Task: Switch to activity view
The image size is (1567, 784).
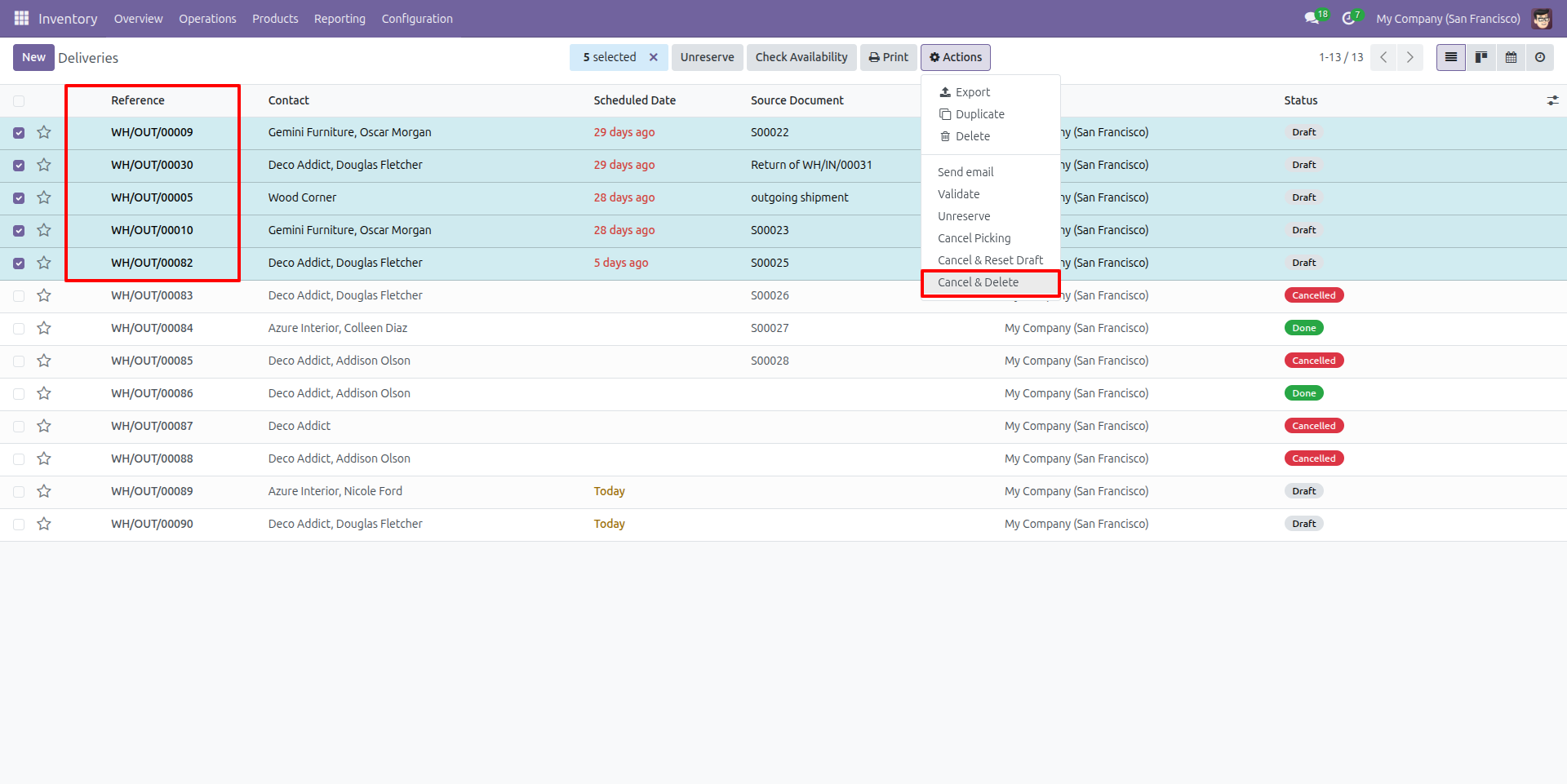Action: point(1540,57)
